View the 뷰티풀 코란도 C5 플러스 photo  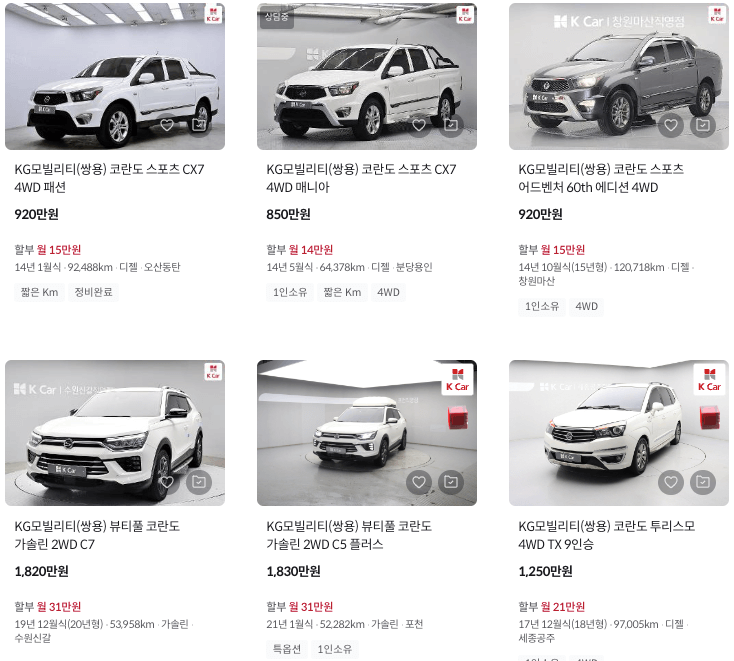click(x=367, y=433)
